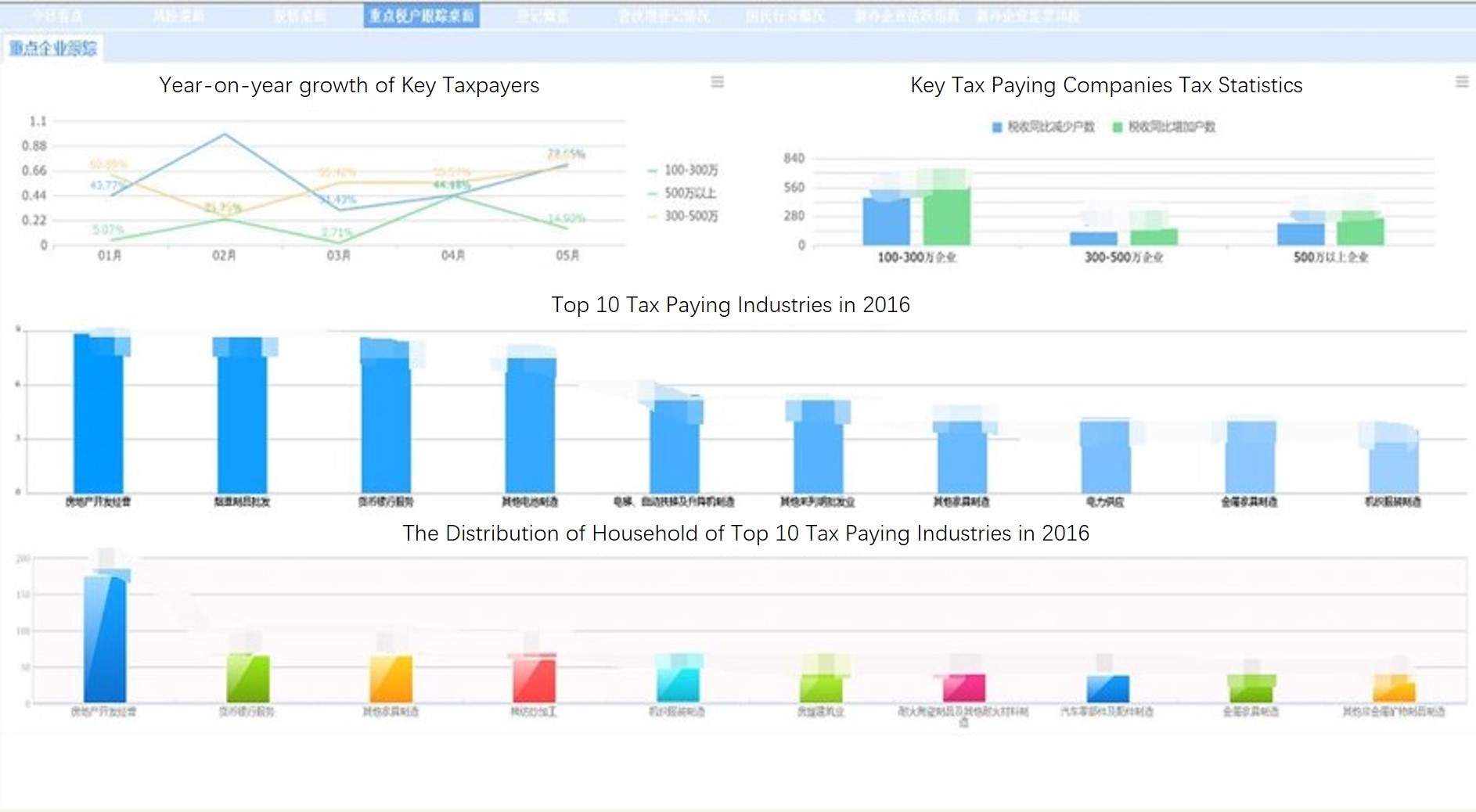This screenshot has height=812, width=1476.
Task: Click the orange 其他家具制造 distribution bar
Action: (391, 680)
